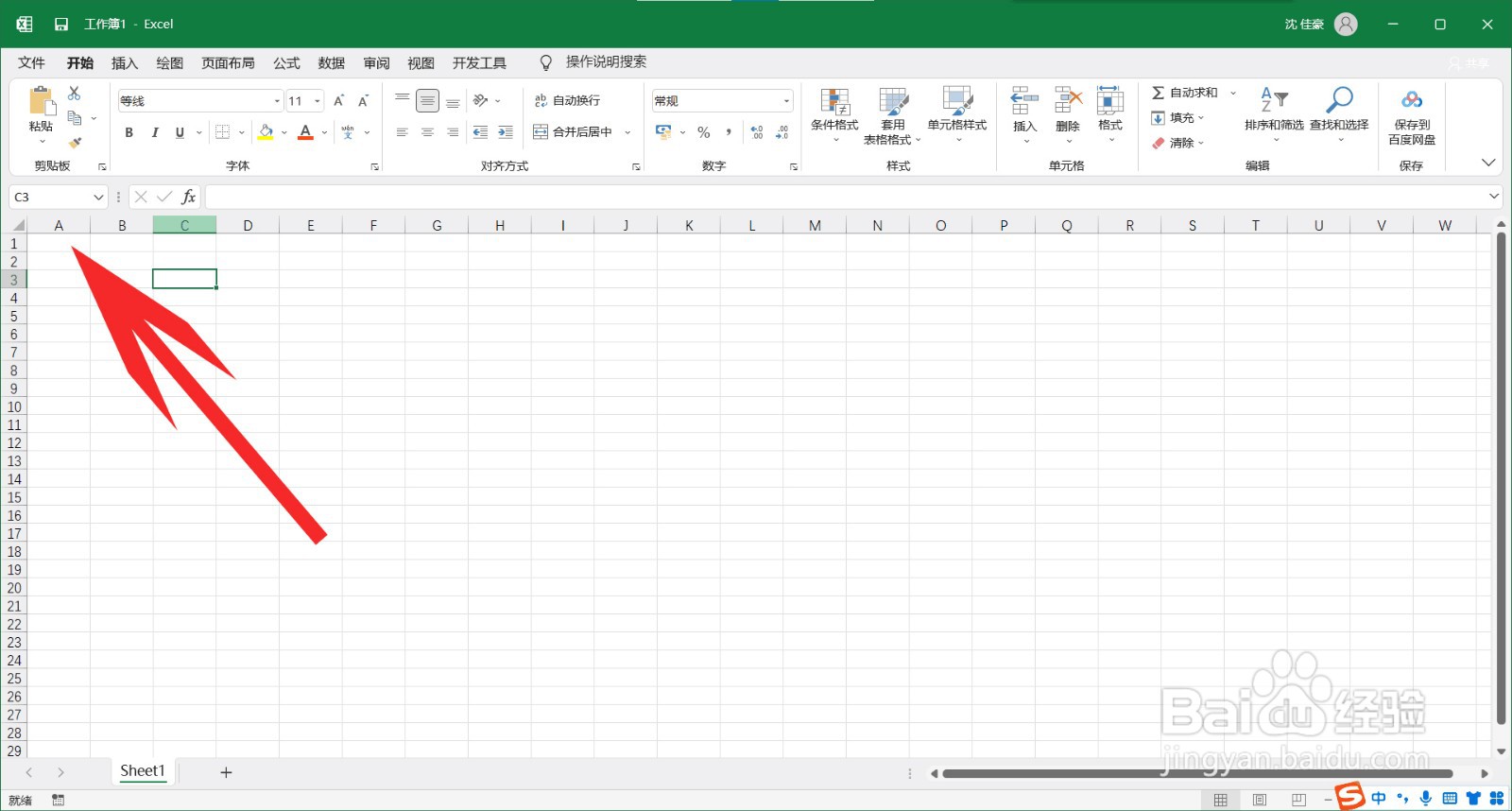Apply red font color A

pos(305,132)
